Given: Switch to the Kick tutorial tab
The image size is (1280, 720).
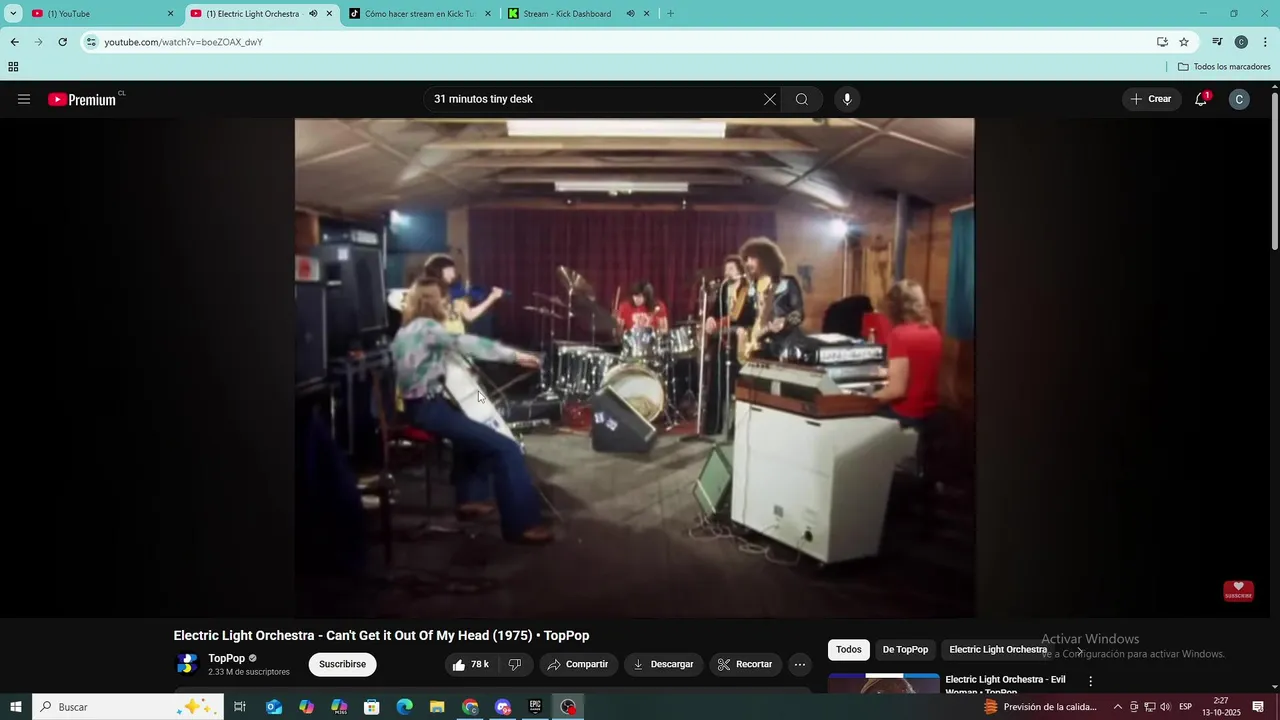Looking at the screenshot, I should pyautogui.click(x=418, y=14).
